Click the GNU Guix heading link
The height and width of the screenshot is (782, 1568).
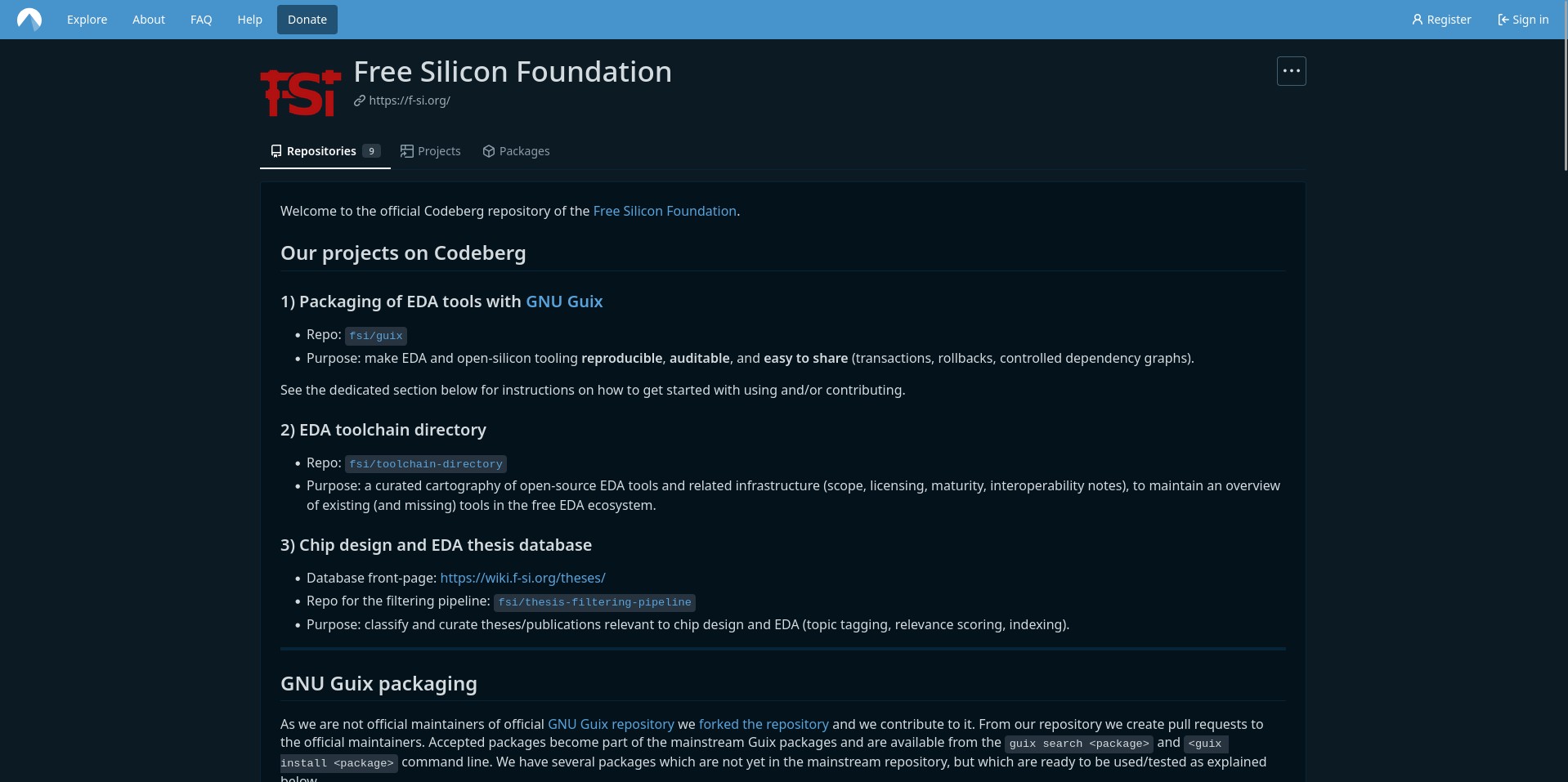564,302
